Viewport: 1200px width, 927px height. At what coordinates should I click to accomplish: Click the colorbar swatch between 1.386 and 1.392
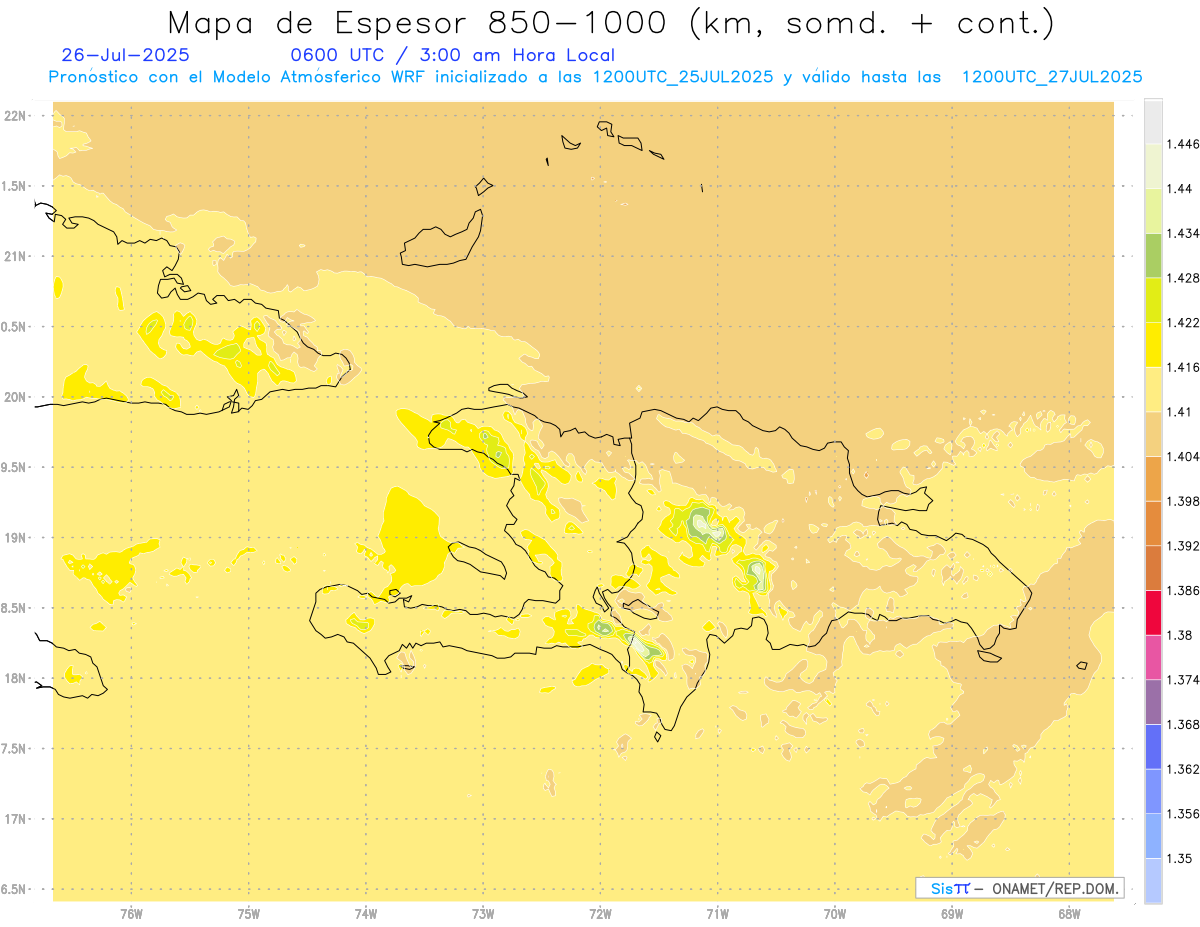coord(1153,567)
